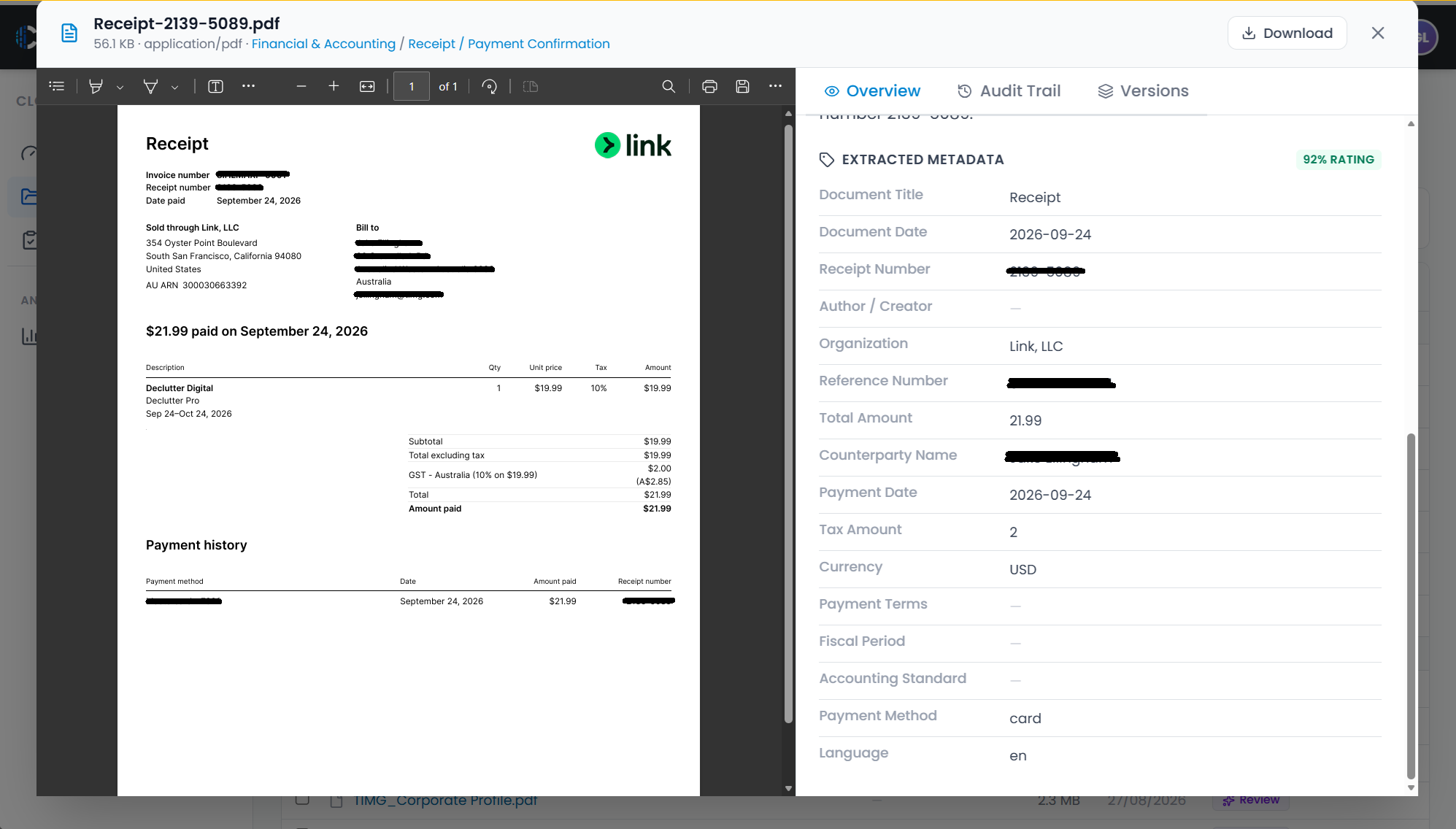Click the PDF viewer vertical scrollbar
Screen dimensions: 1456x829
pyautogui.click(x=788, y=423)
